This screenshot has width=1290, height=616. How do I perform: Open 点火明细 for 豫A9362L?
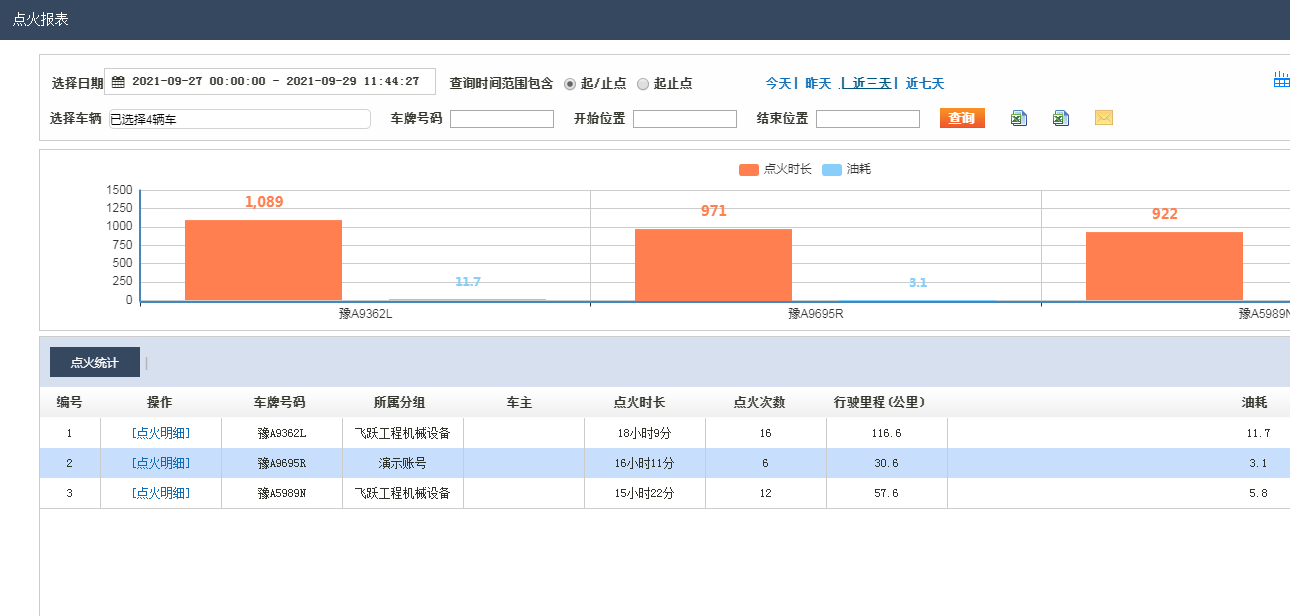pos(160,433)
